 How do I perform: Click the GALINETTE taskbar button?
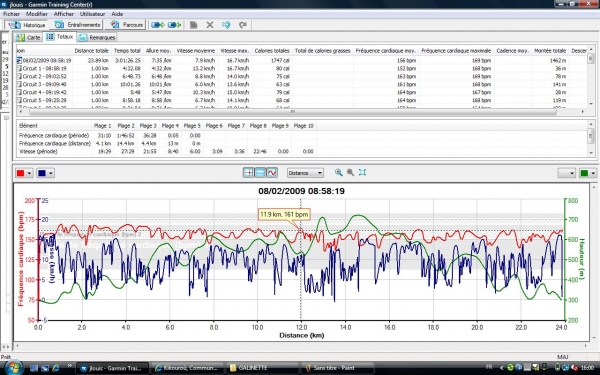click(262, 368)
